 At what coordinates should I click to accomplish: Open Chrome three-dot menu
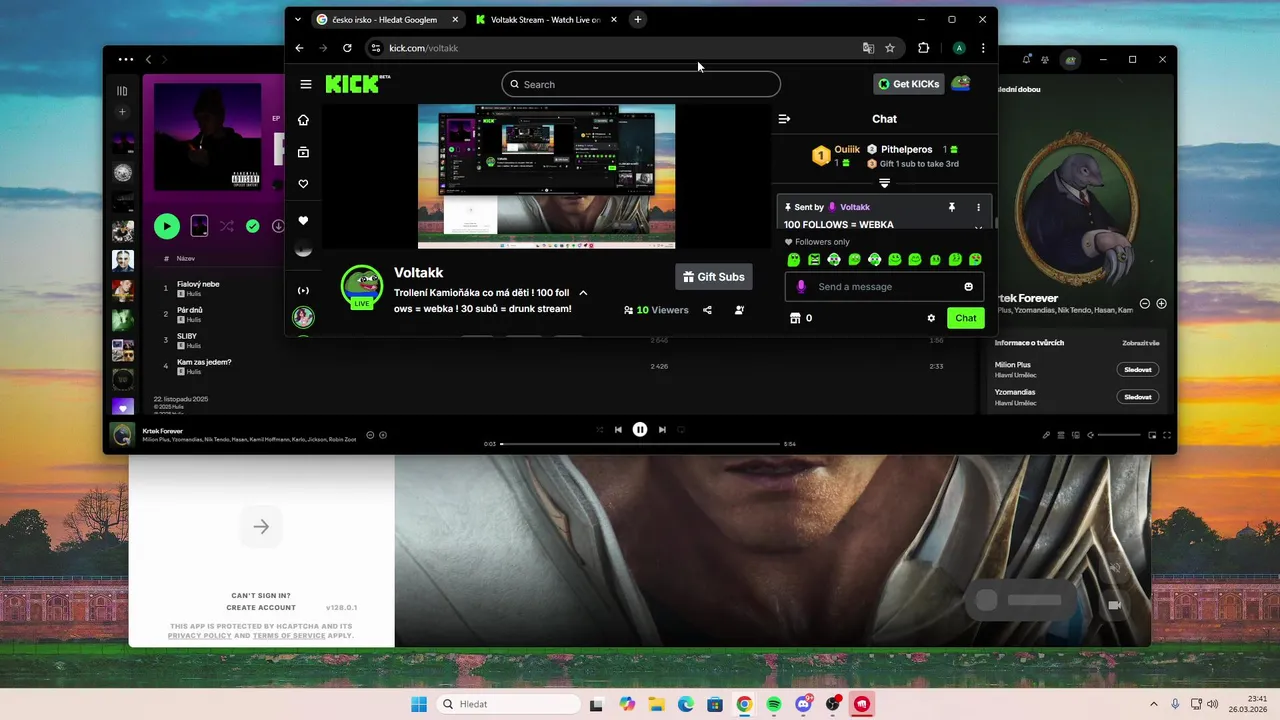983,48
